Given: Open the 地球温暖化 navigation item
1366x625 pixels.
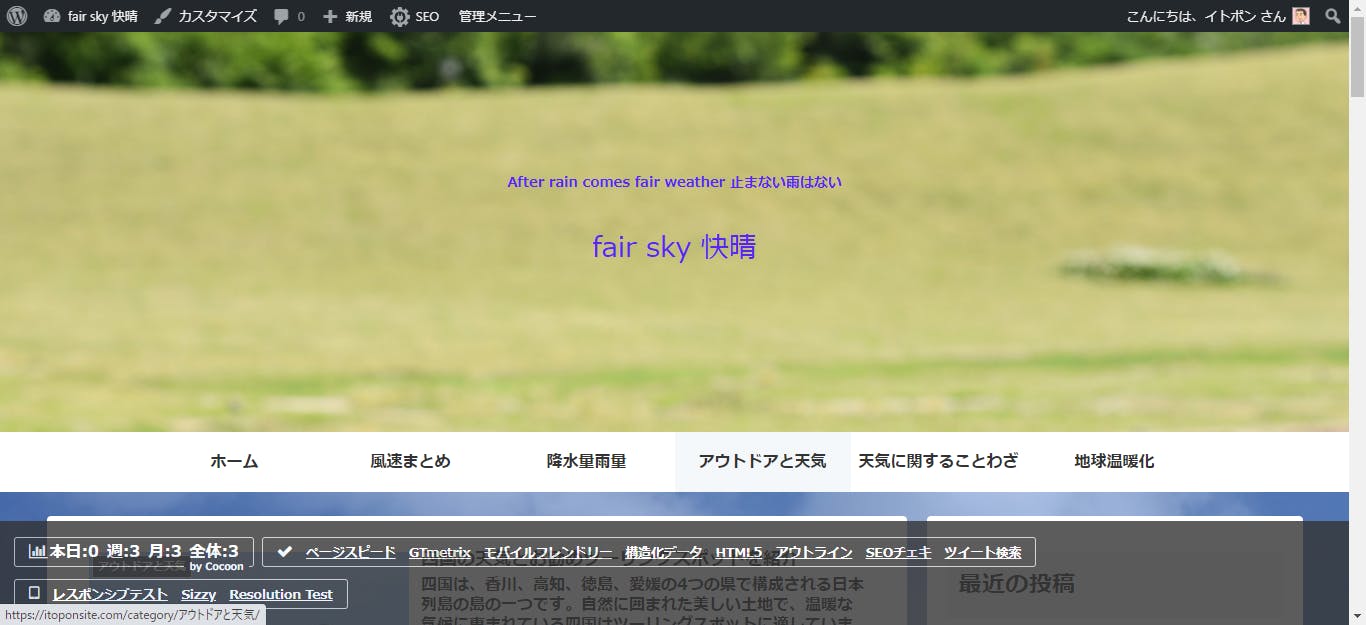Looking at the screenshot, I should [1114, 461].
